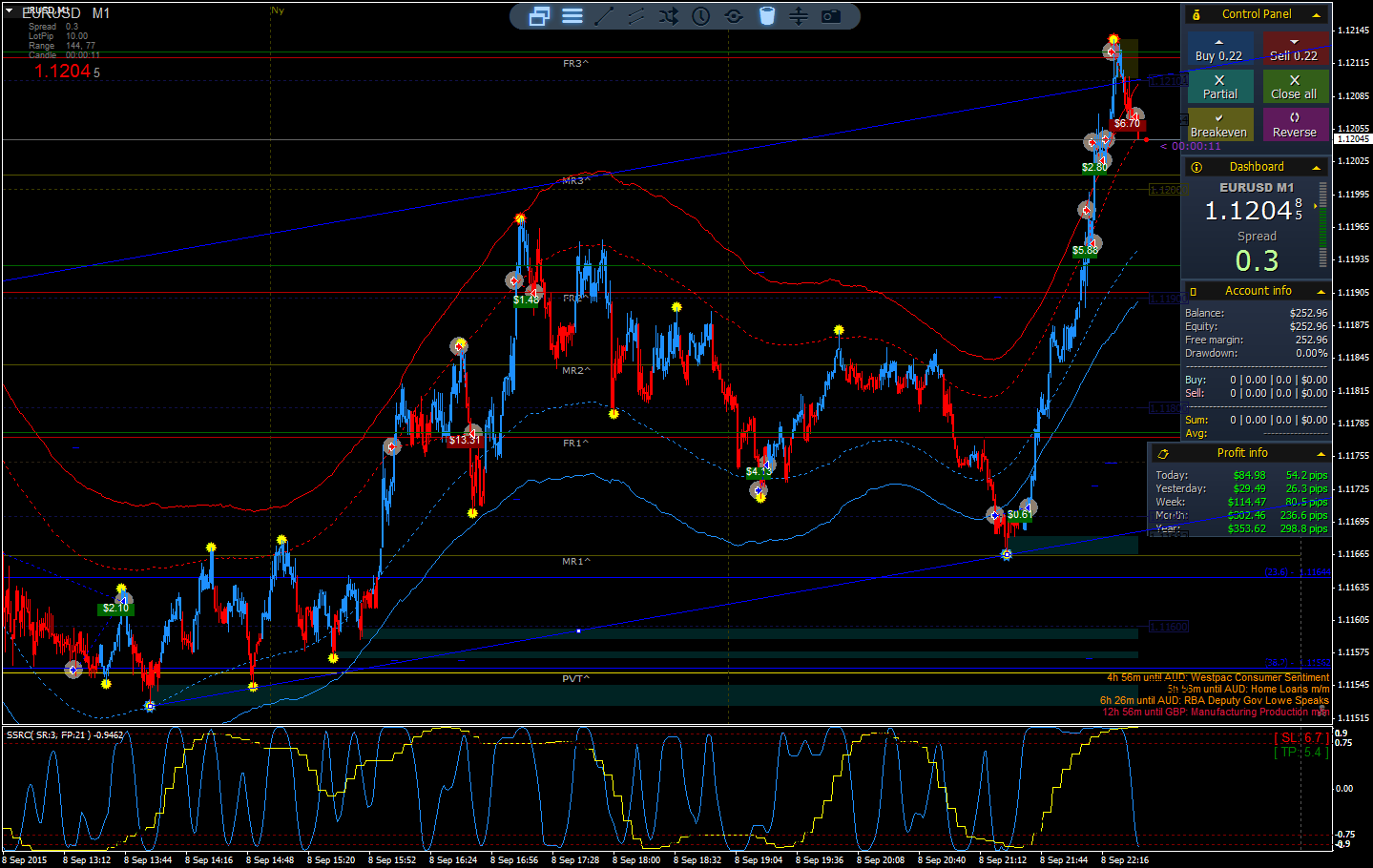Collapse the Dashboard section

click(x=1317, y=168)
